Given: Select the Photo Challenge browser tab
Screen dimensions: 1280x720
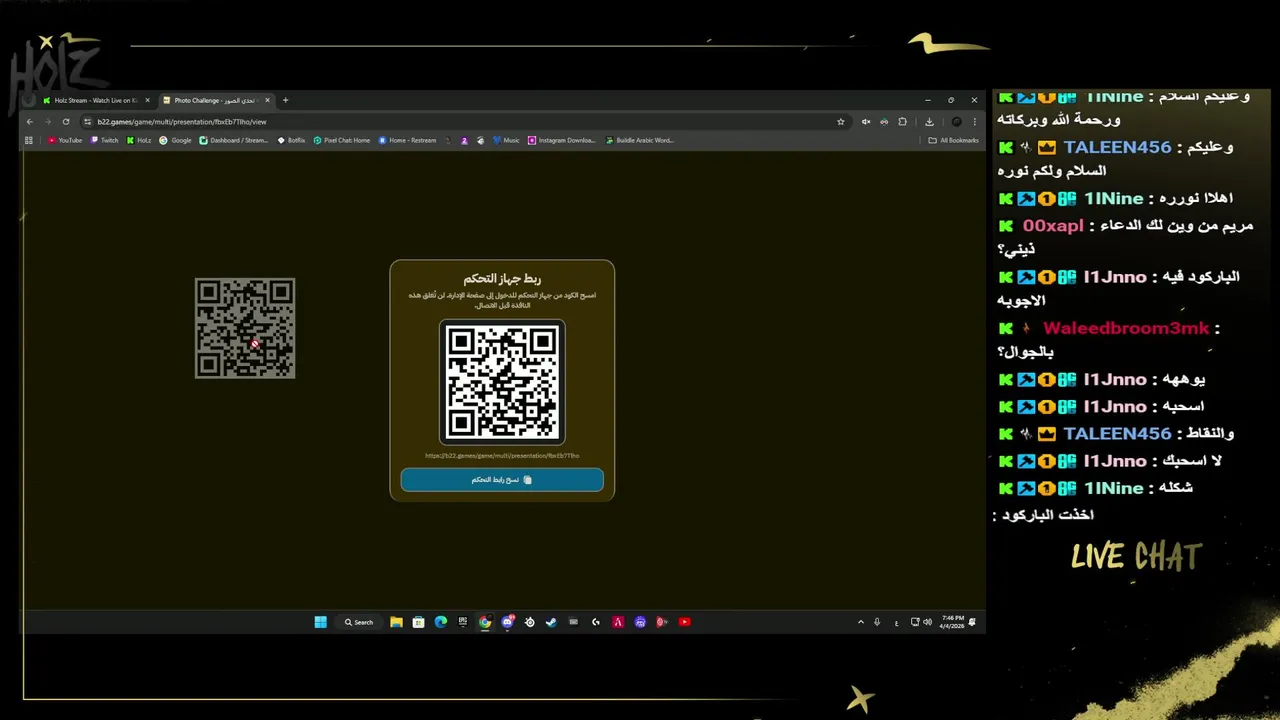Looking at the screenshot, I should pyautogui.click(x=215, y=100).
